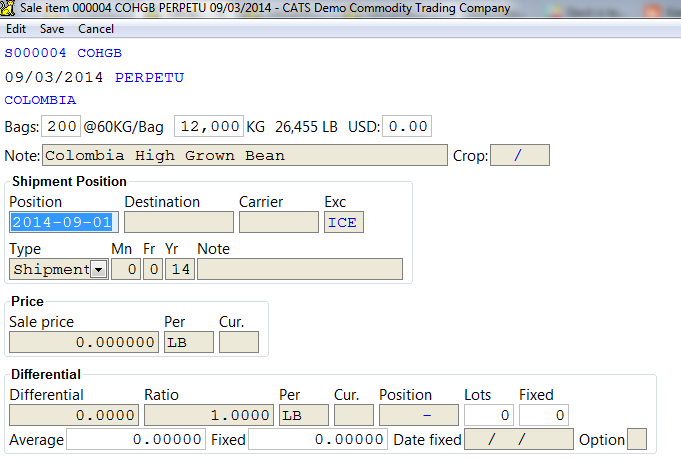Click the Option field
Viewport: 681px width, 469px height.
tap(637, 439)
